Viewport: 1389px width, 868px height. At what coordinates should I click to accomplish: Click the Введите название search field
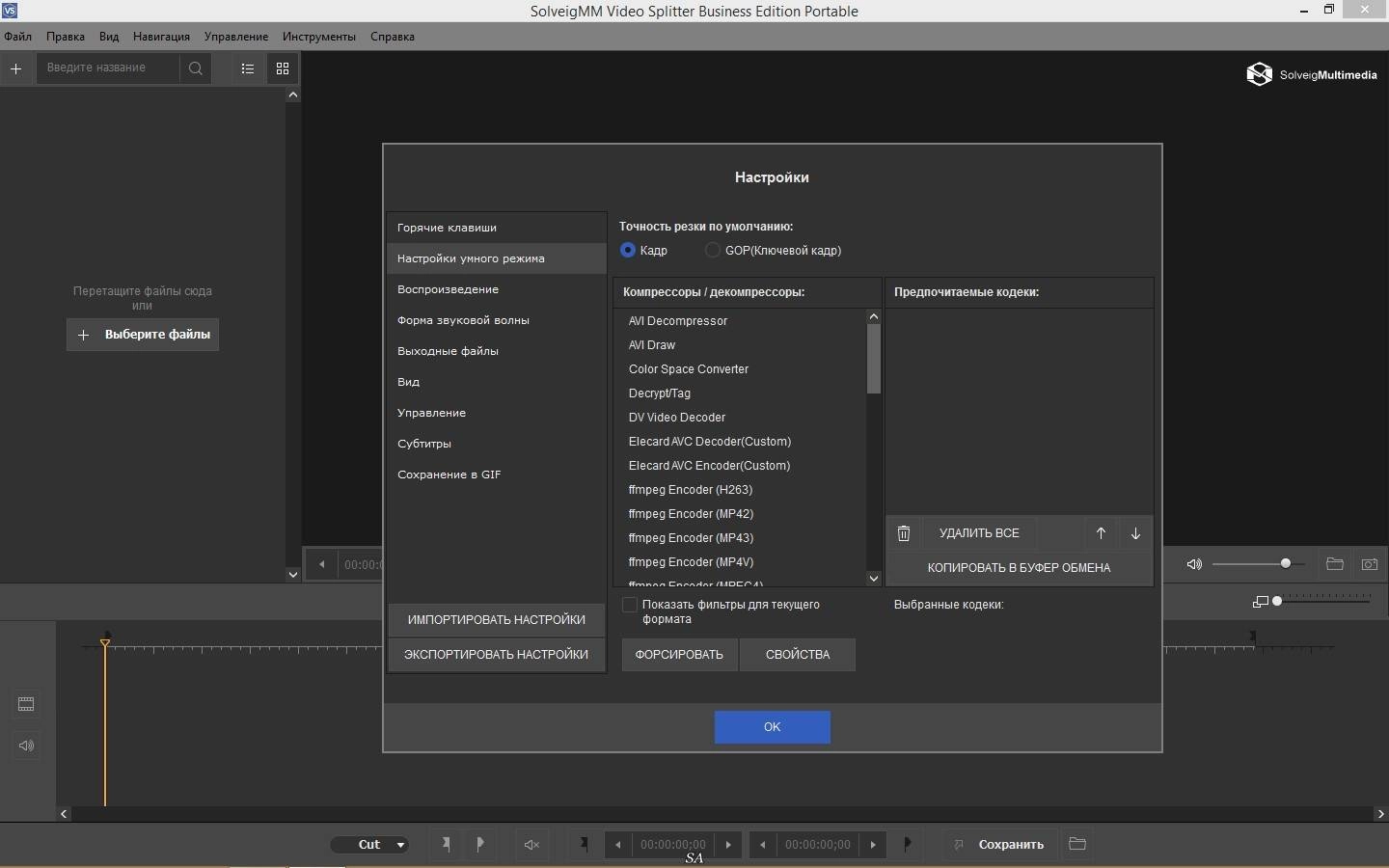coord(108,68)
